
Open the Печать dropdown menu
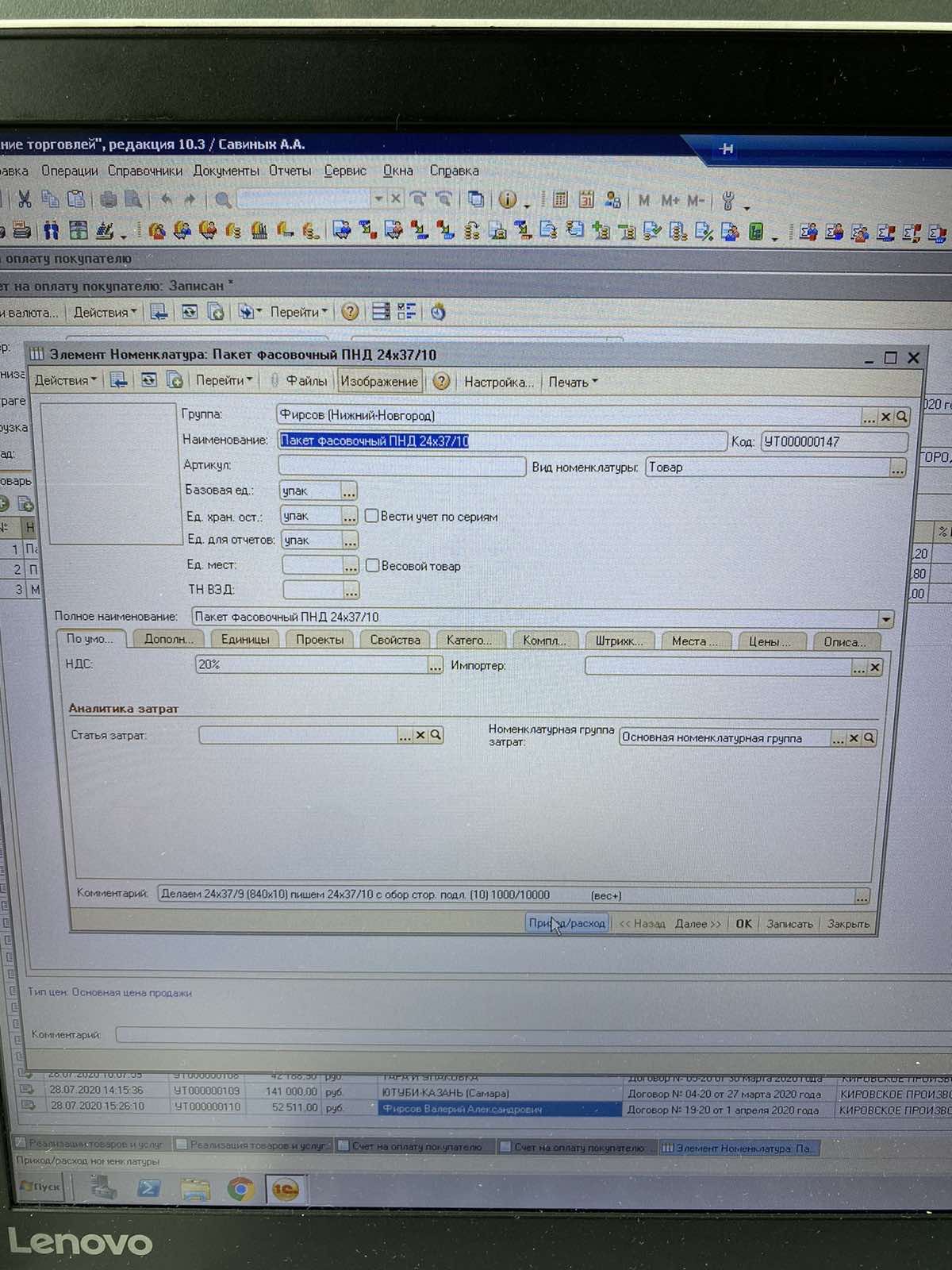pyautogui.click(x=573, y=383)
